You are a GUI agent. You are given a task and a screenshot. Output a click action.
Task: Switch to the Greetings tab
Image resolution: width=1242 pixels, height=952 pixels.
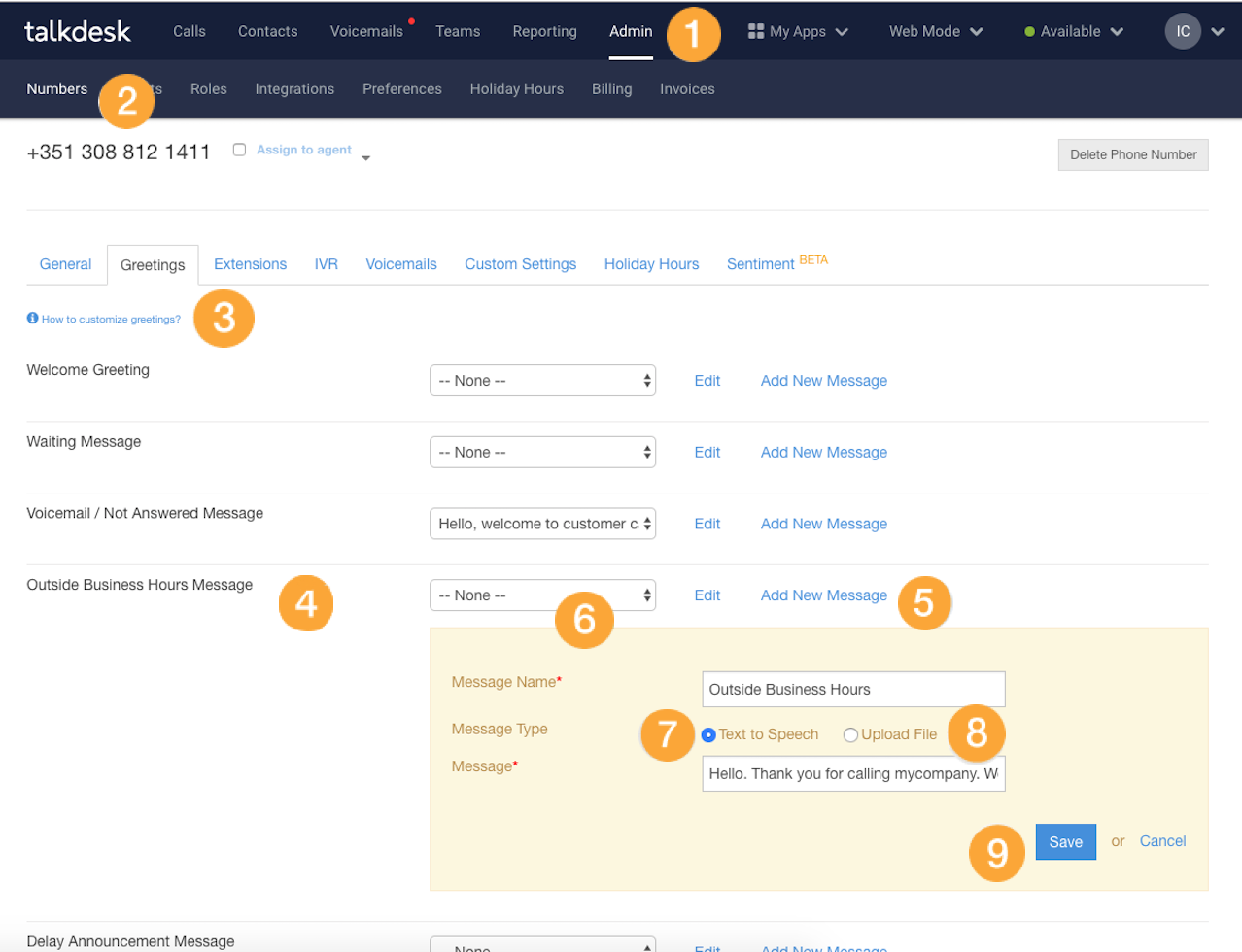[153, 265]
